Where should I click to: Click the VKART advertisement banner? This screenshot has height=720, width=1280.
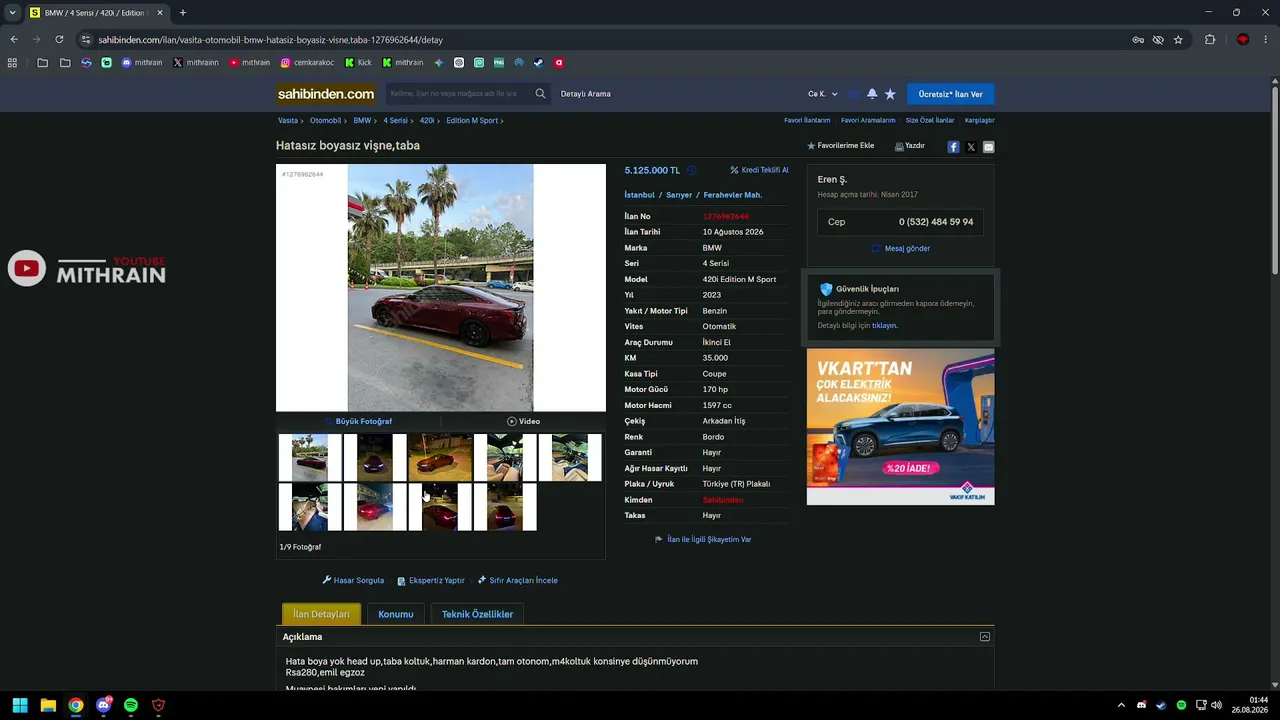tap(901, 427)
